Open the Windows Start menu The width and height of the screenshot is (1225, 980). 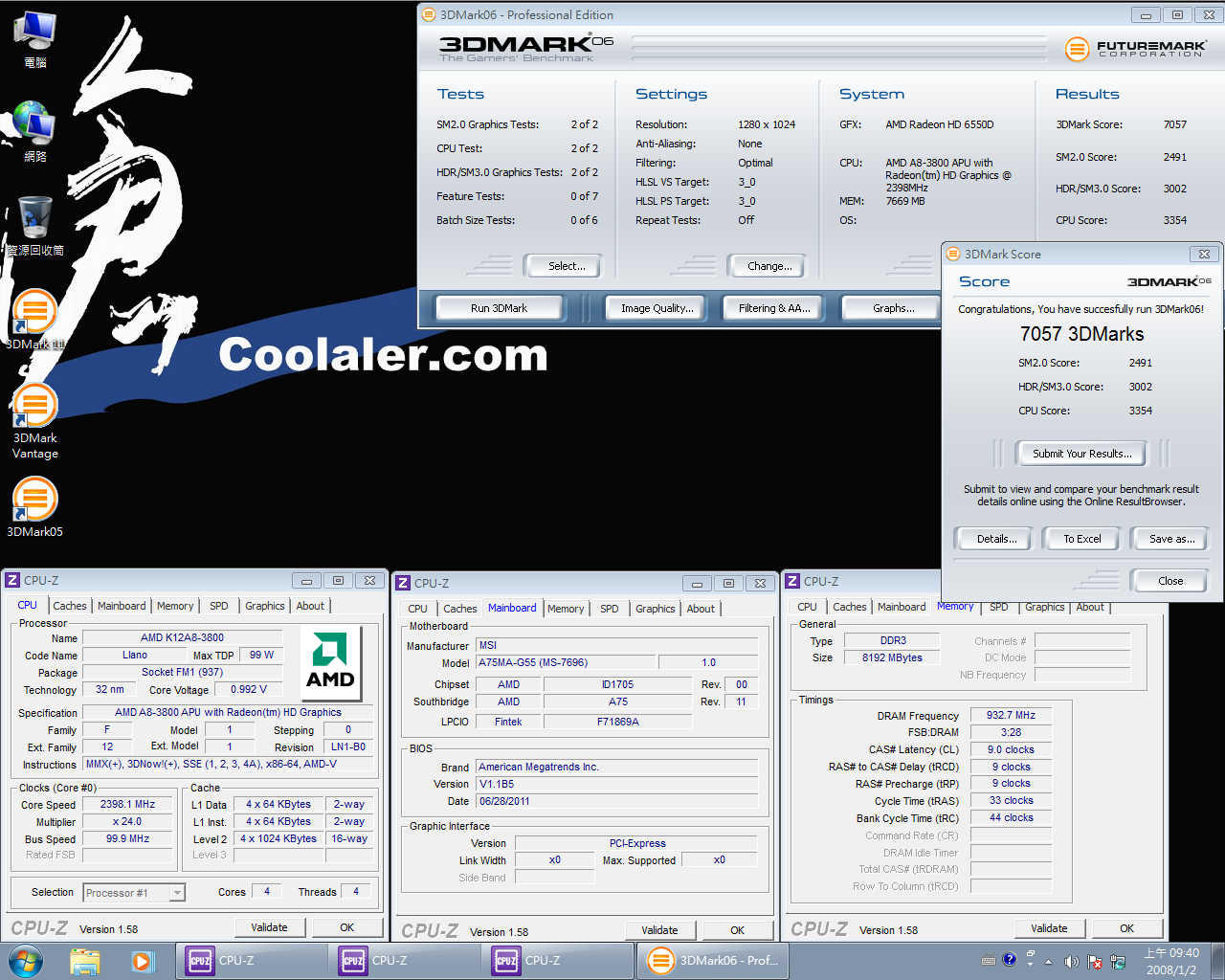(x=26, y=961)
